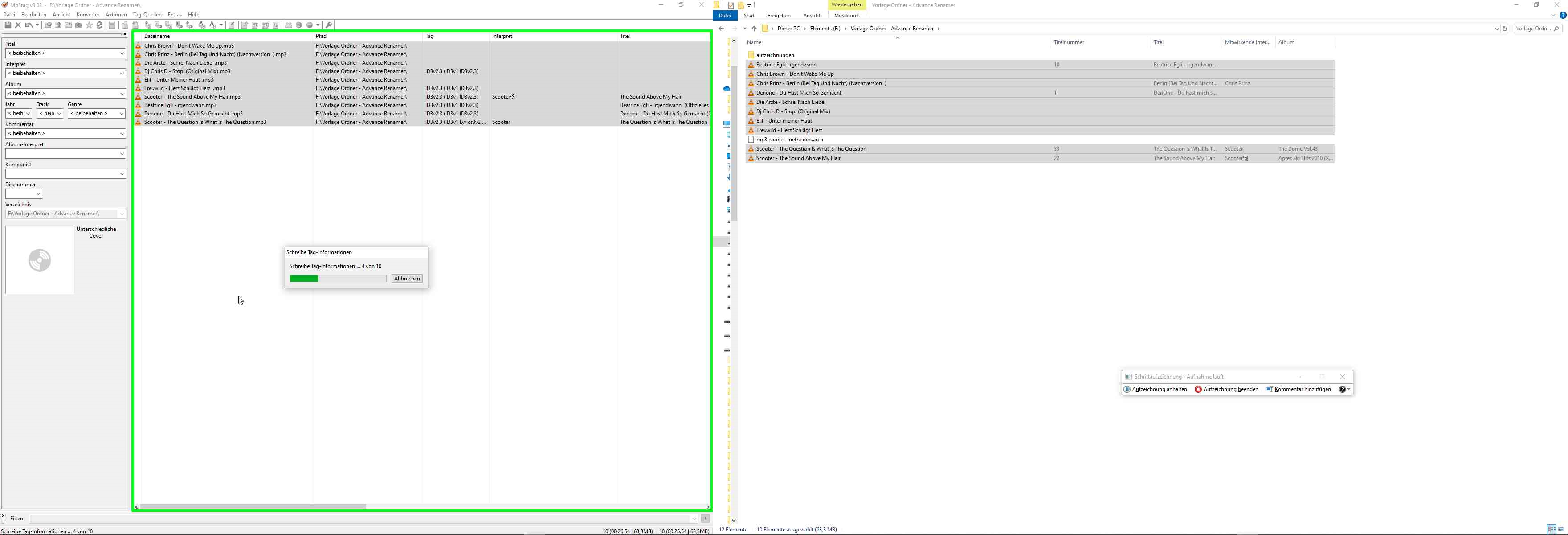Click the Save tag icon in toolbar
The width and height of the screenshot is (1568, 535).
pyautogui.click(x=8, y=25)
